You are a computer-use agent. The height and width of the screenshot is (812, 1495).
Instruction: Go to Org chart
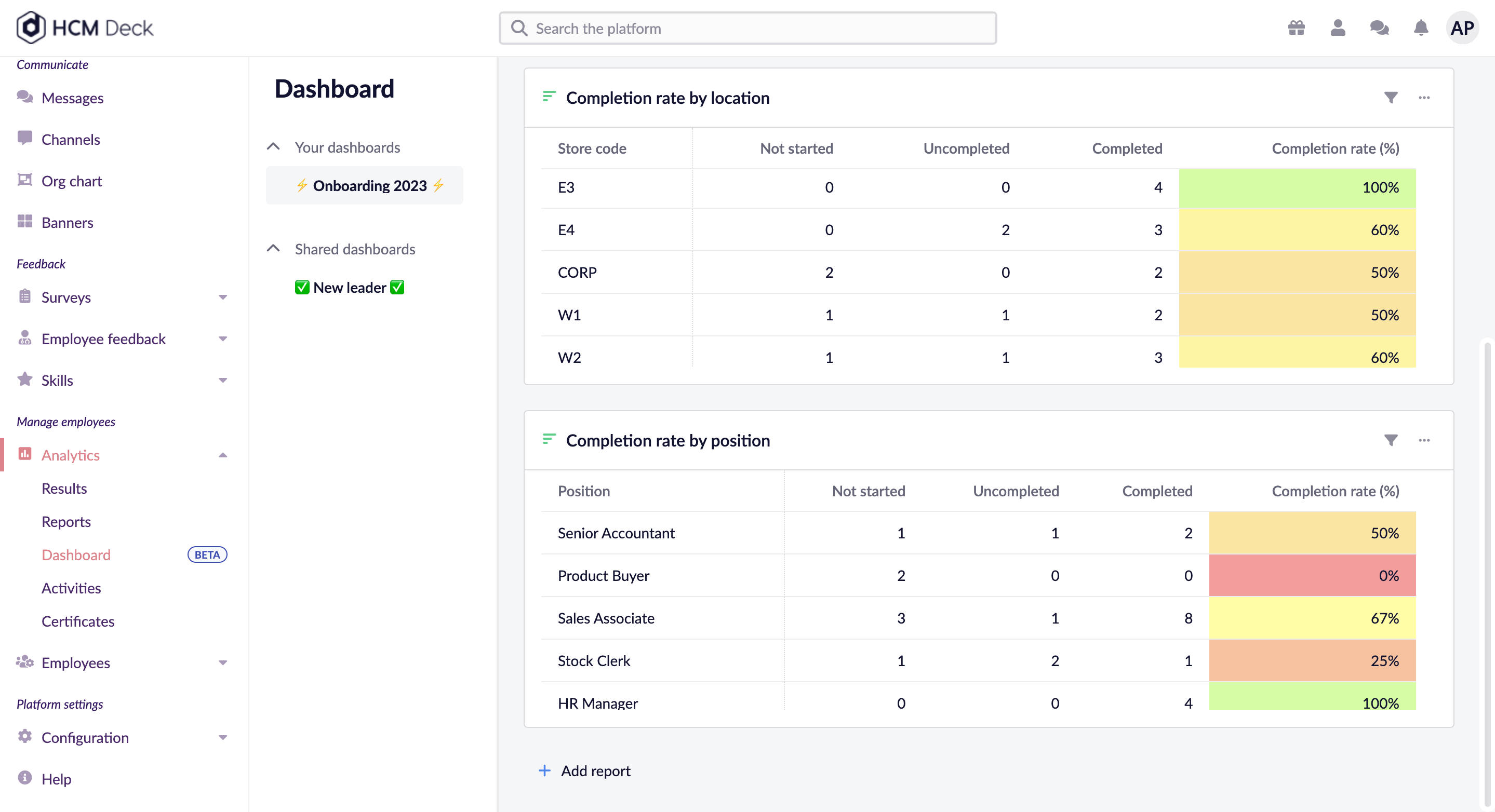point(72,182)
